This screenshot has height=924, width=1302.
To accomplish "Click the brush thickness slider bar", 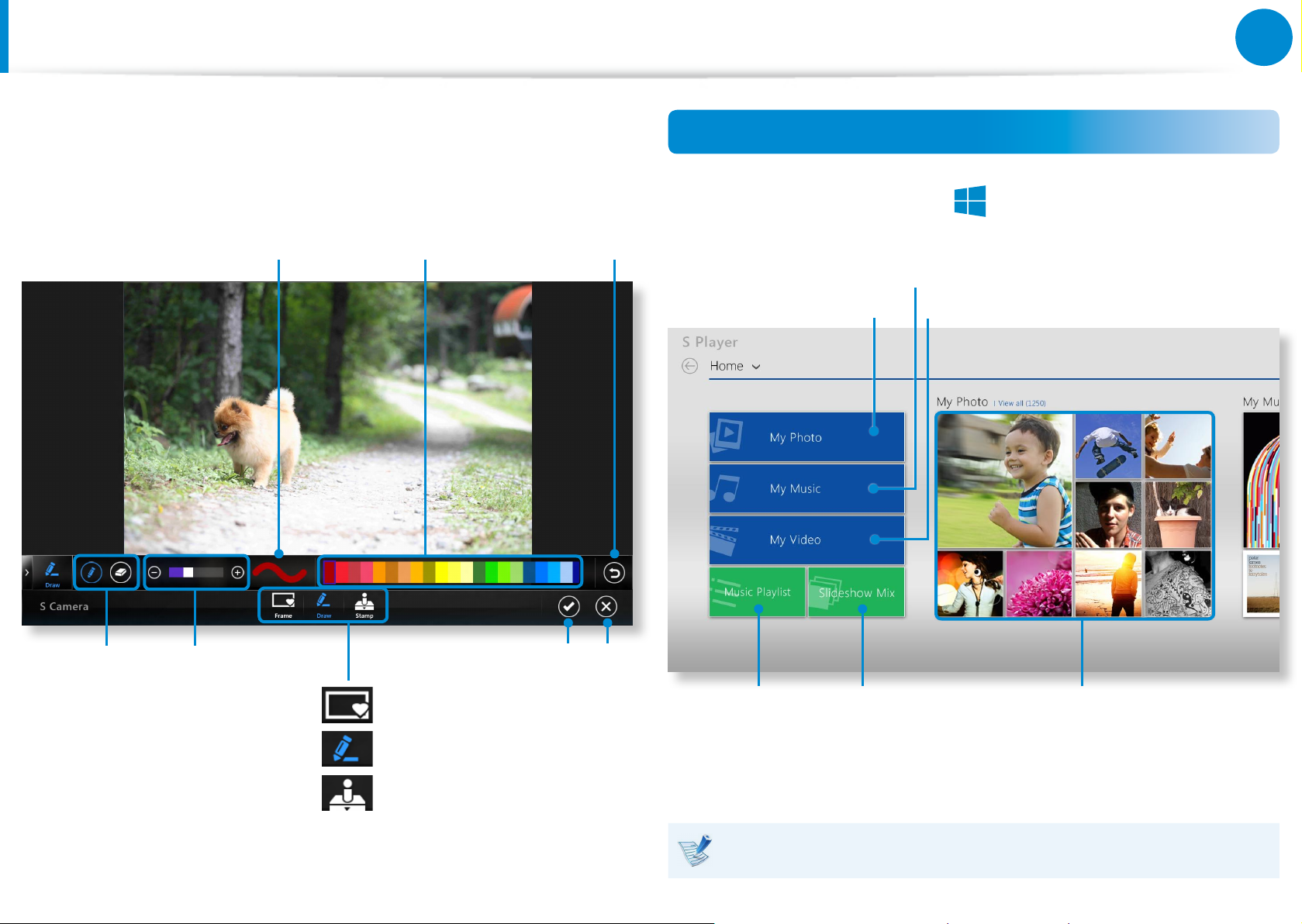I will tap(195, 573).
